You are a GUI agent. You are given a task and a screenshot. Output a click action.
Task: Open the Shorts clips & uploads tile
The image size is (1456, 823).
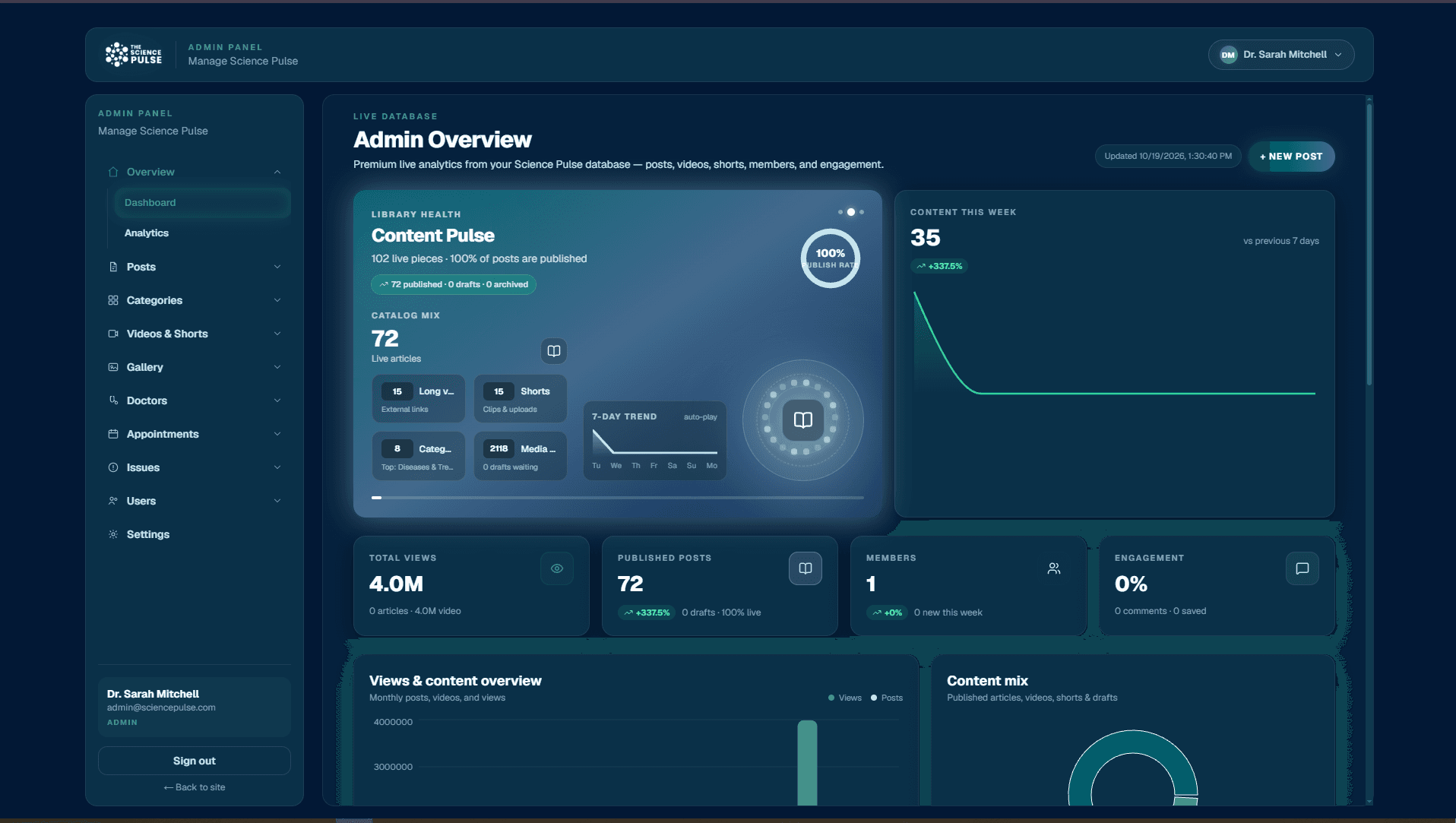tap(521, 399)
